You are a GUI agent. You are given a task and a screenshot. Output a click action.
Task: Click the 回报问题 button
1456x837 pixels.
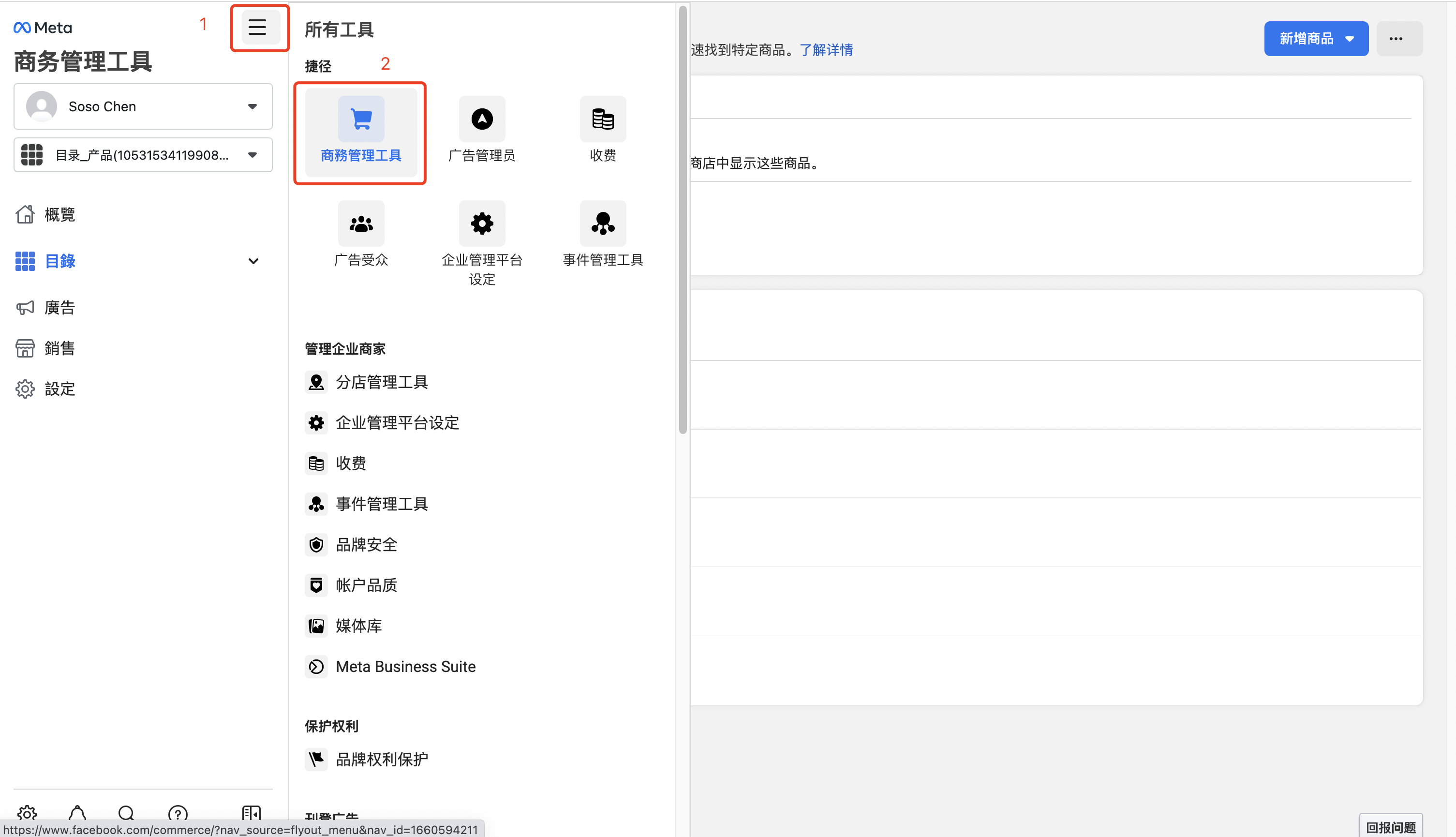pyautogui.click(x=1391, y=827)
